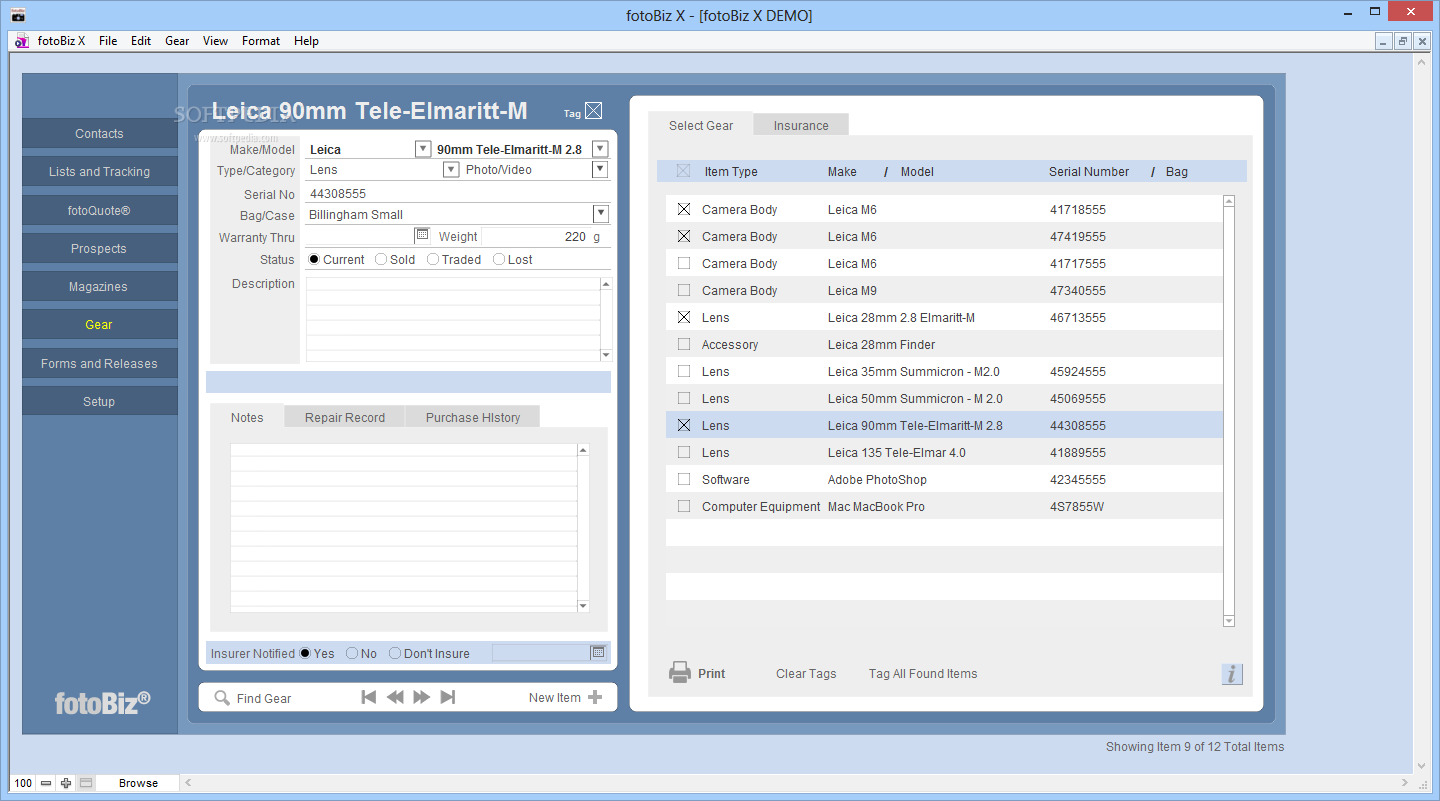Click the Find Gear magnifier icon

tap(222, 698)
